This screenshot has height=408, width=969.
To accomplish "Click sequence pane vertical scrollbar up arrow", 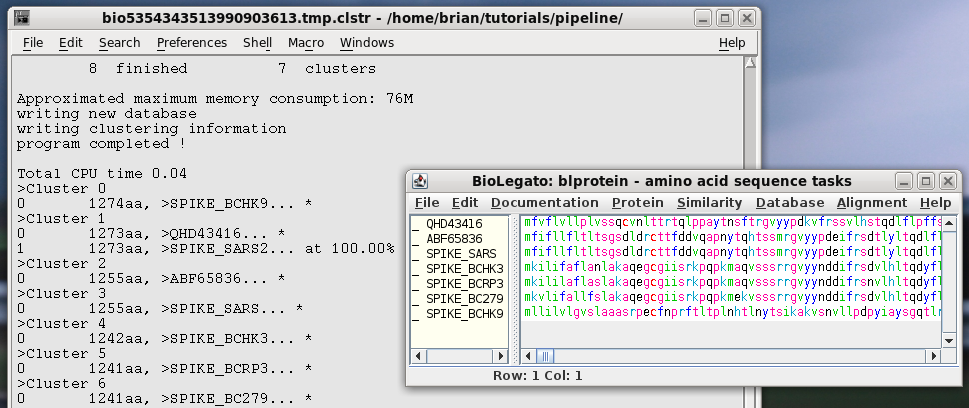I will point(951,222).
